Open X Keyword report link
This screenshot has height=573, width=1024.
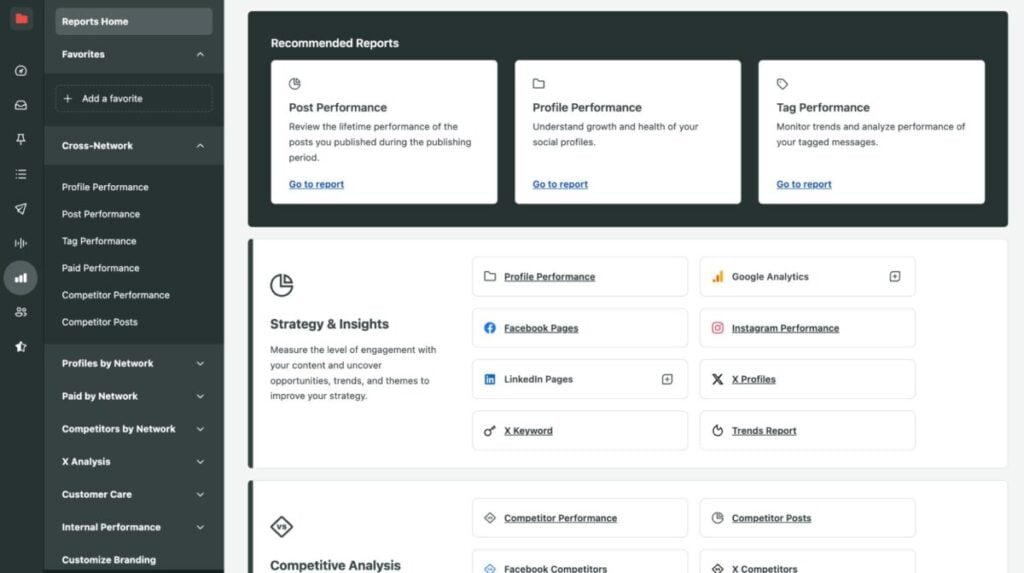528,431
